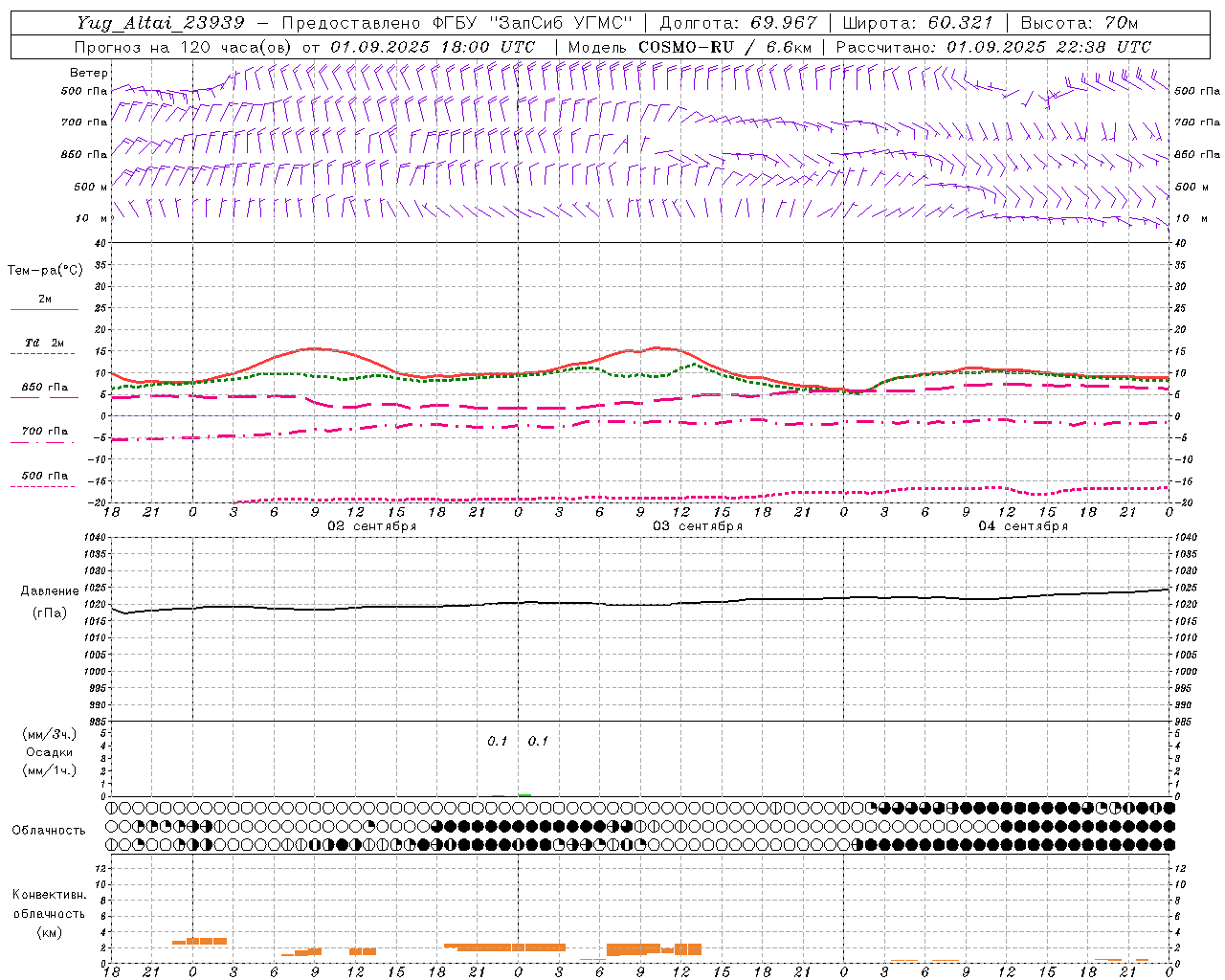This screenshot has height=980, width=1225.
Task: Click the dash-dot magenta line under 700 гПа legend
Action: 44,442
